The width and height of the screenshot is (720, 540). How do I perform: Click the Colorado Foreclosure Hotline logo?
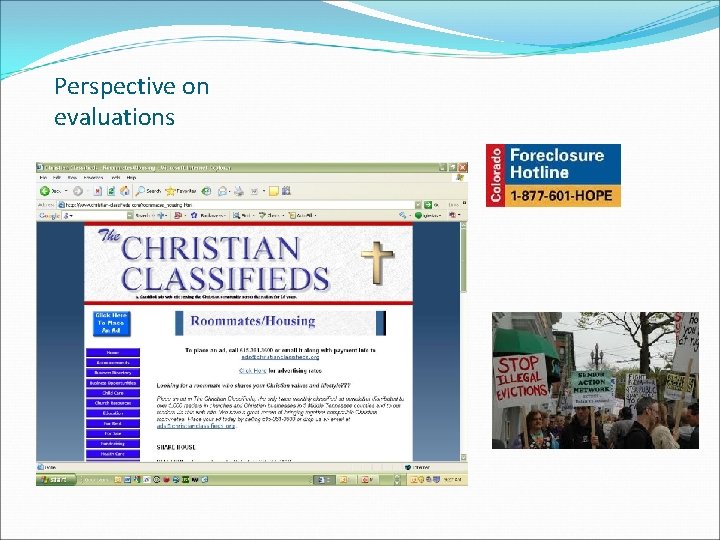pyautogui.click(x=553, y=175)
